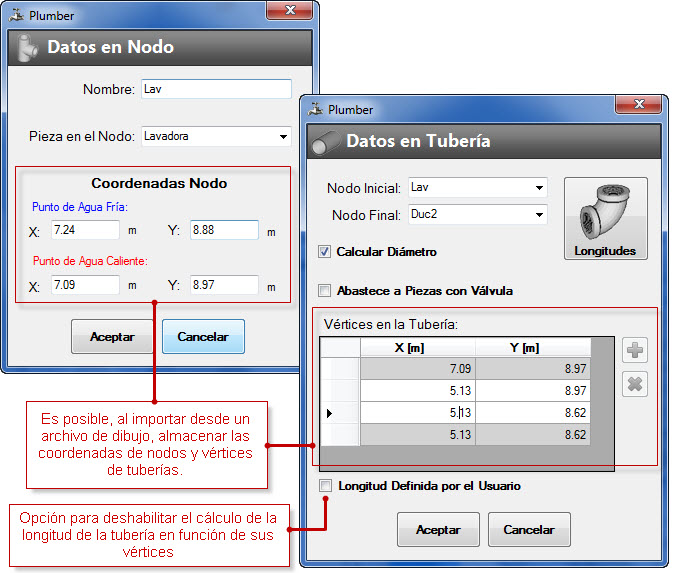Click the Longitudes elbow pipe icon button

coord(605,219)
